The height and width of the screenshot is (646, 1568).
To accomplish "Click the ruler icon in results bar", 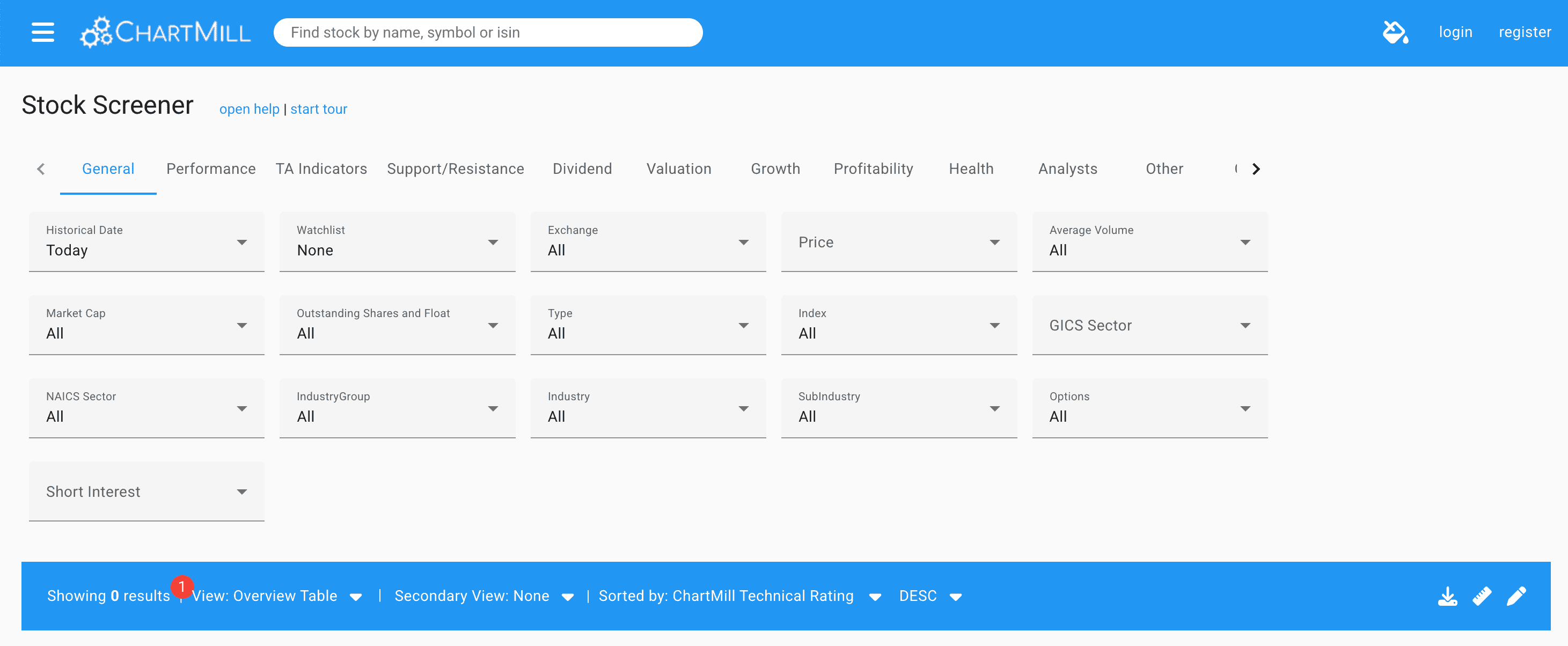I will click(x=1482, y=596).
